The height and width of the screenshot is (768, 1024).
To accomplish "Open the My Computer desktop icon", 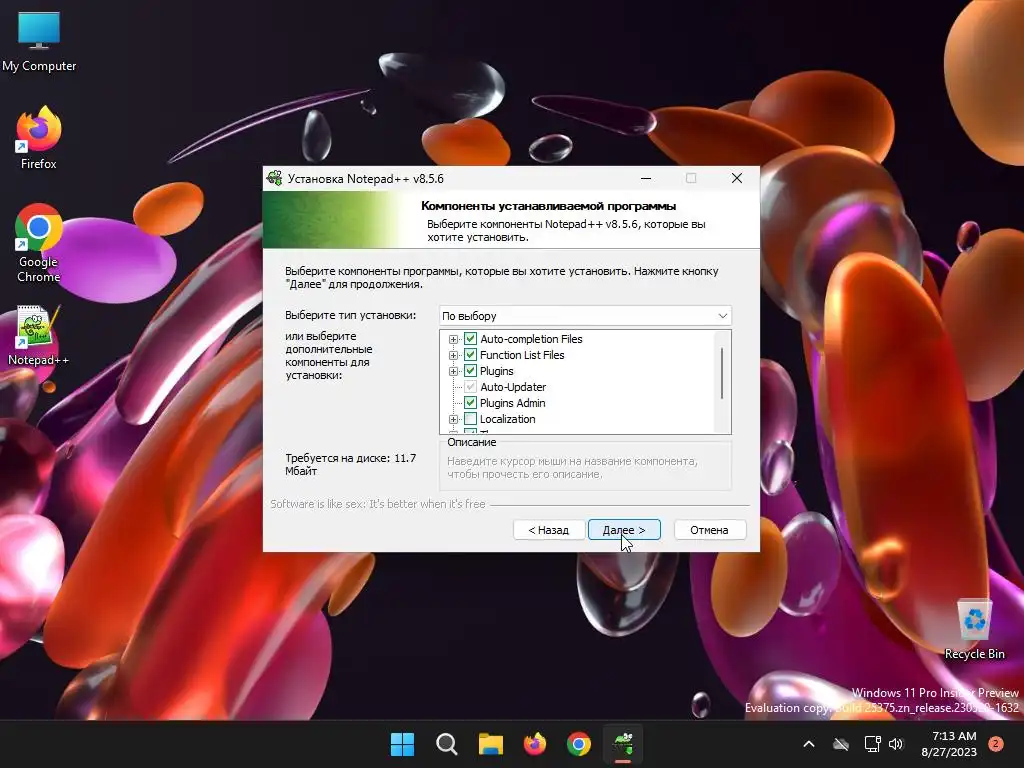I will point(39,42).
